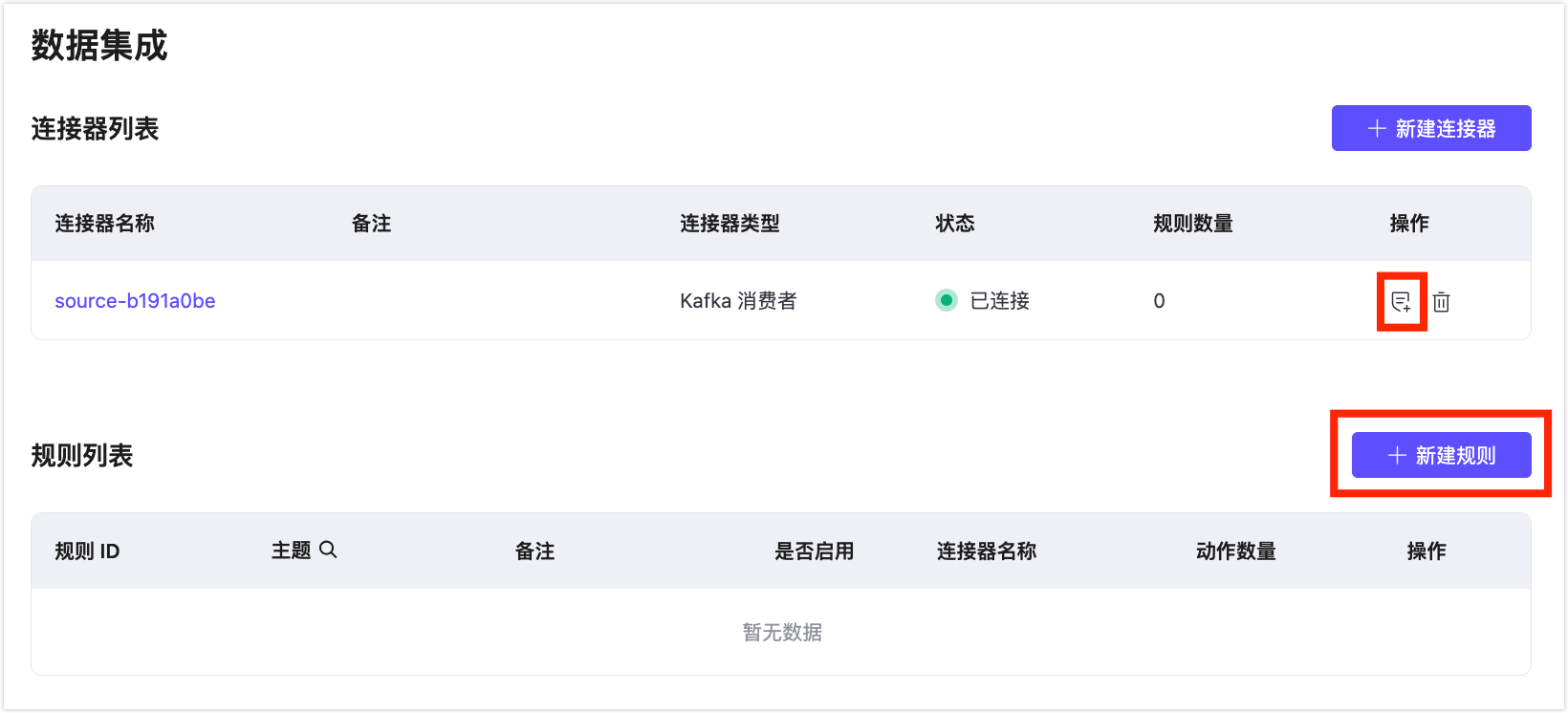Click the search icon next to 主题

tap(328, 550)
